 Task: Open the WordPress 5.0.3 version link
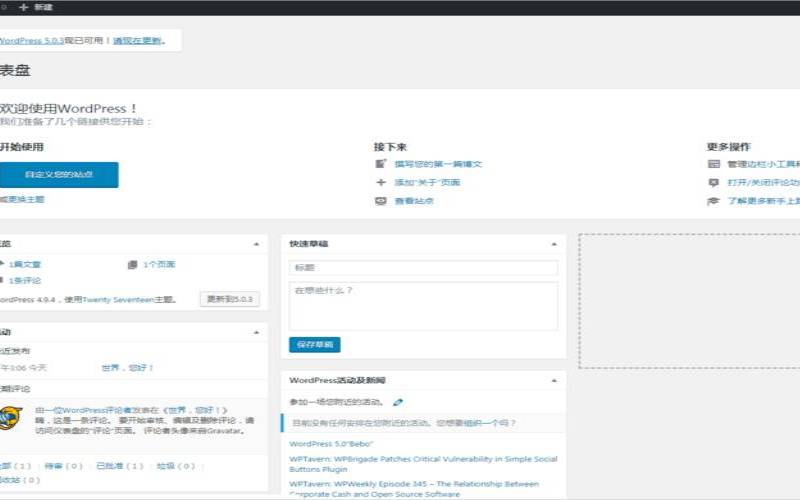click(32, 41)
